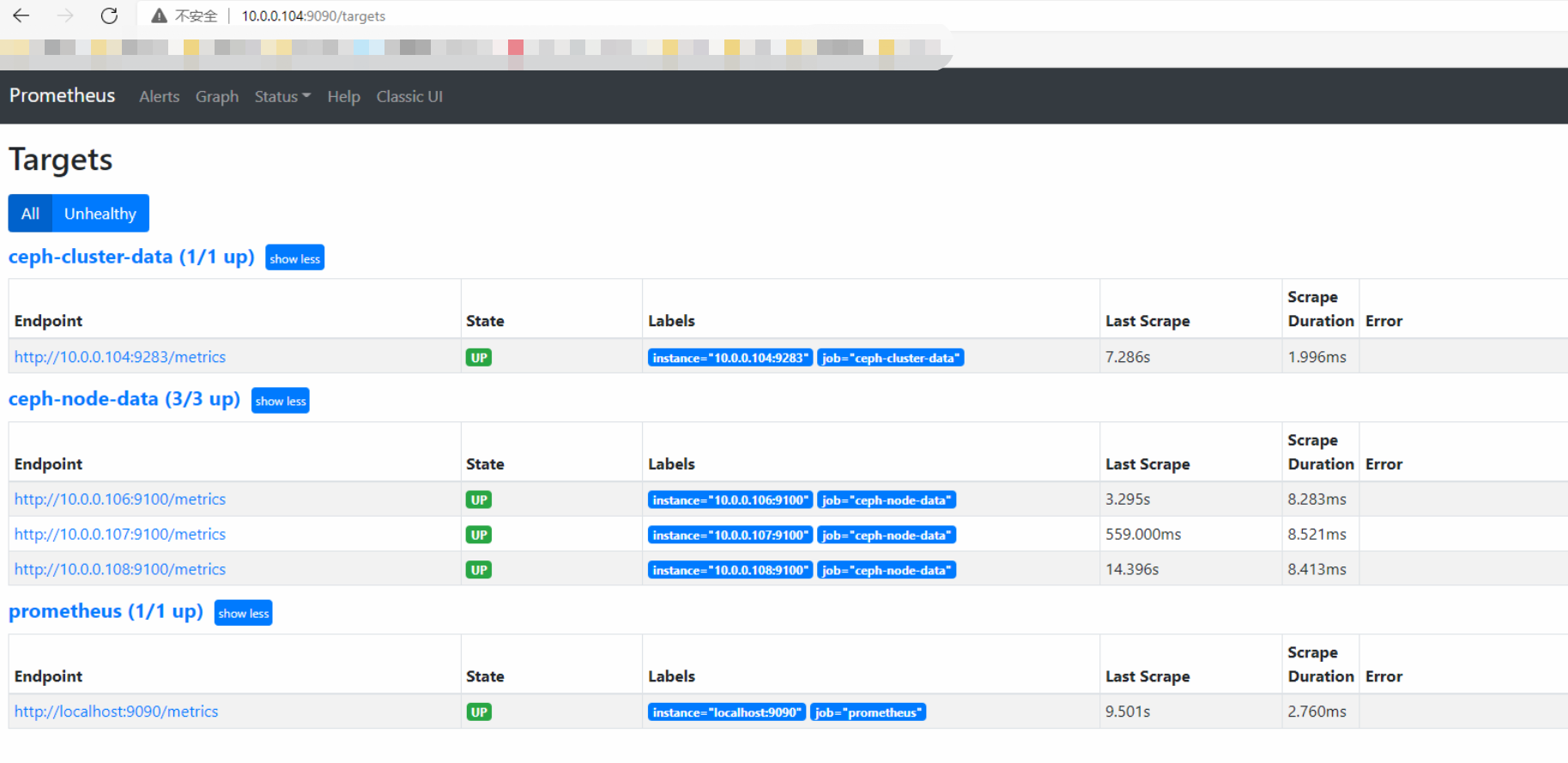Click Labels header in ceph-node-data table
Image resolution: width=1568 pixels, height=763 pixels.
[x=671, y=463]
